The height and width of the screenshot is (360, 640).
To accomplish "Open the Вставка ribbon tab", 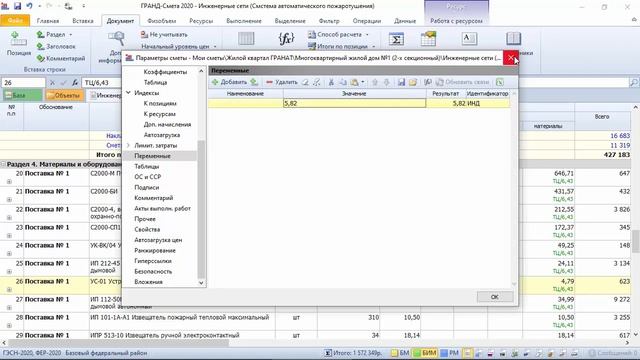I will 83,21.
